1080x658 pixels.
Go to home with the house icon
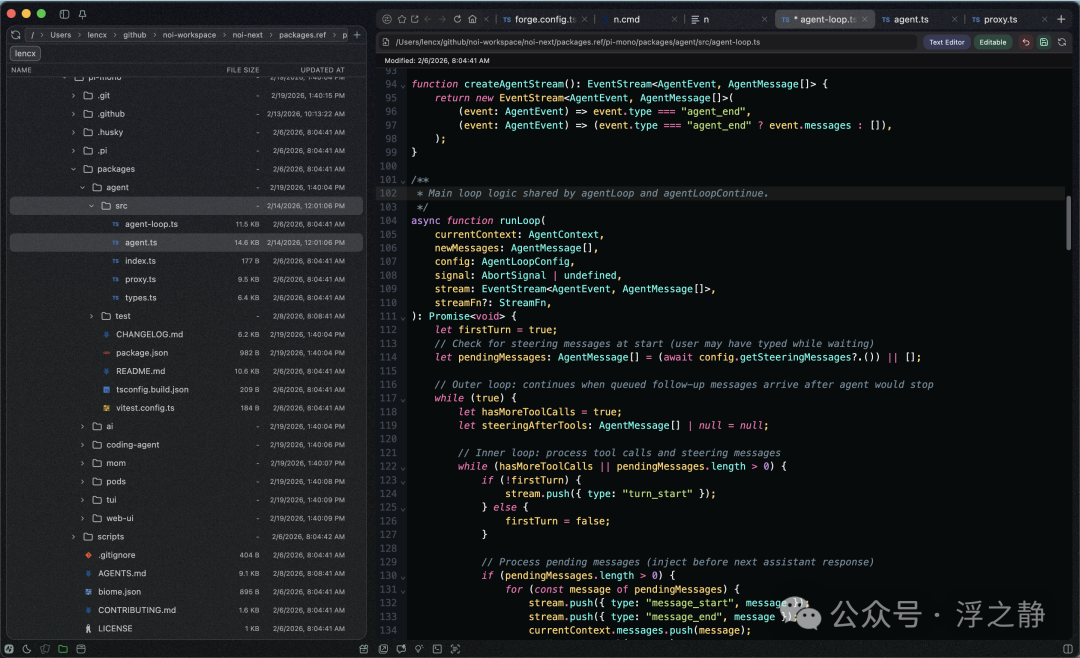pyautogui.click(x=472, y=19)
